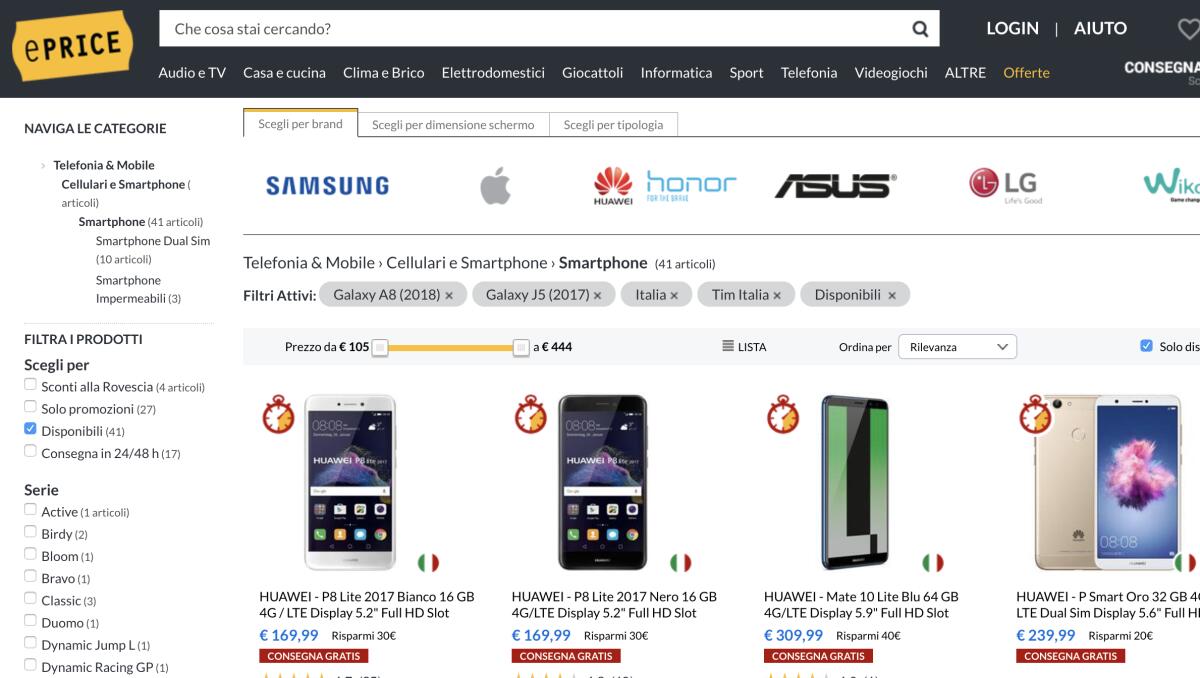Screen dimensions: 1200x678
Task: Click the LOGIN link
Action: coord(1012,28)
